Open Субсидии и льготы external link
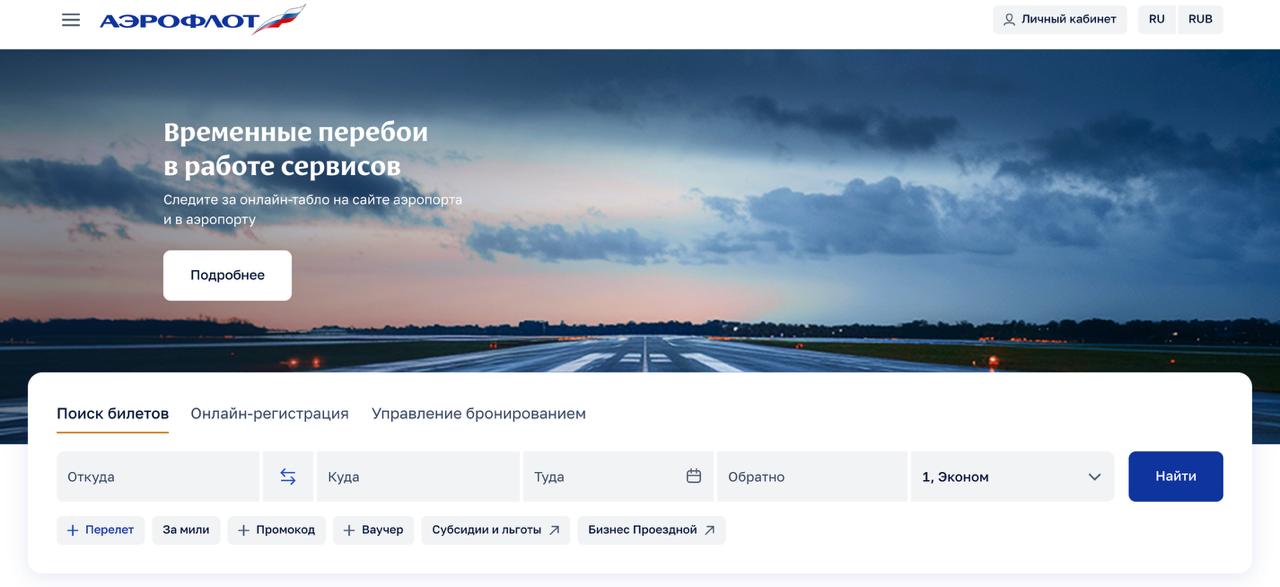 (495, 530)
